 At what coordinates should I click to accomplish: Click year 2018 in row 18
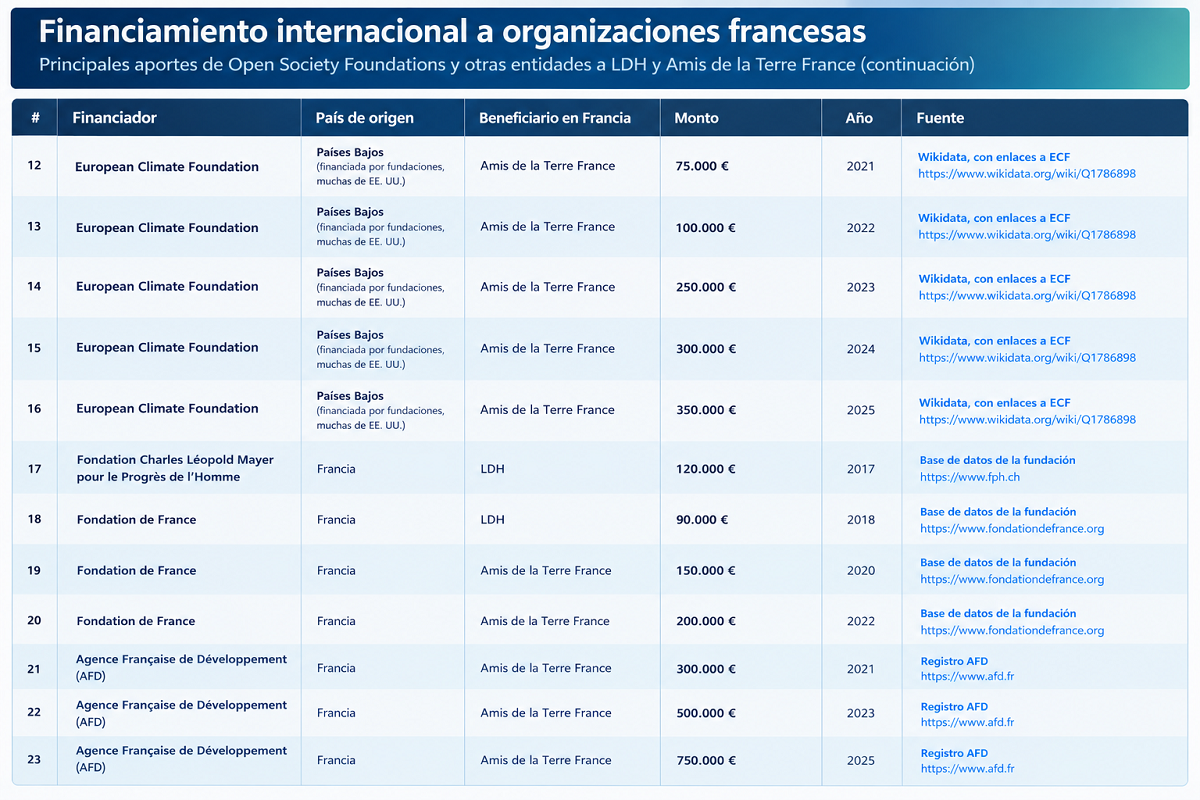pos(860,520)
